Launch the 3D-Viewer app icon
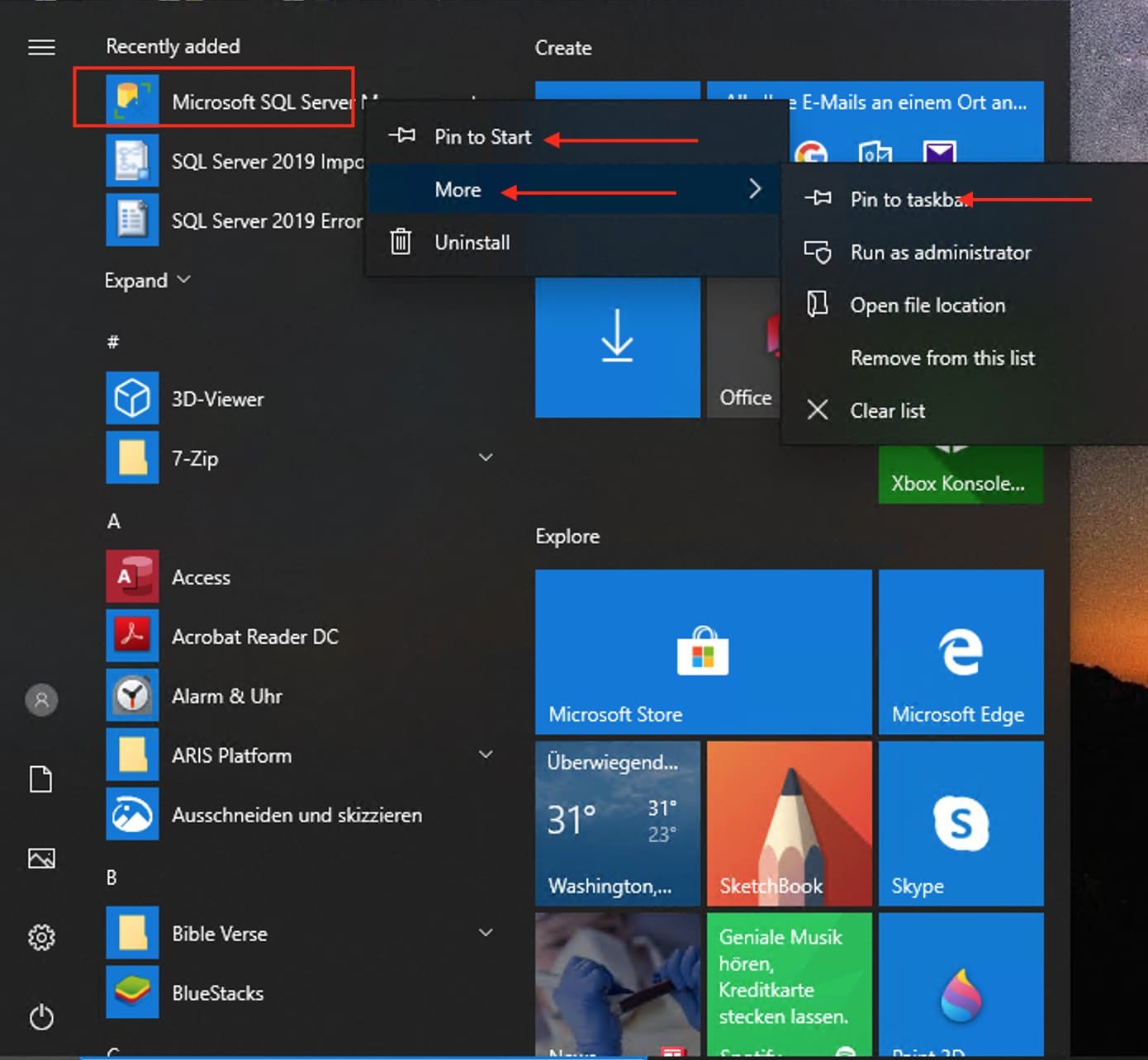1148x1060 pixels. pos(132,399)
